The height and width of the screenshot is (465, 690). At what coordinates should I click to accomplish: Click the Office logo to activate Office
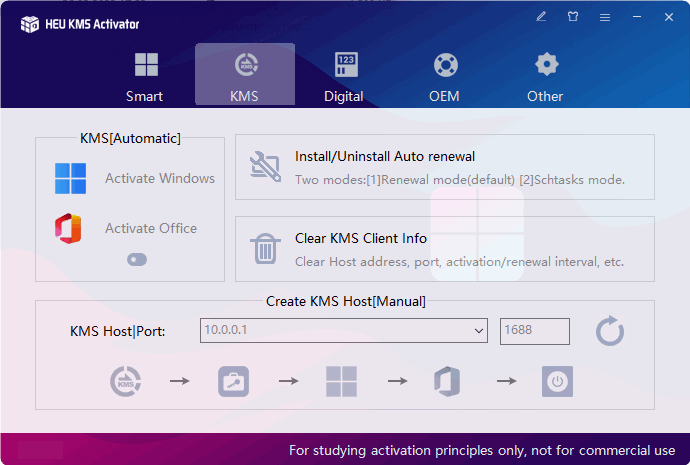click(71, 229)
